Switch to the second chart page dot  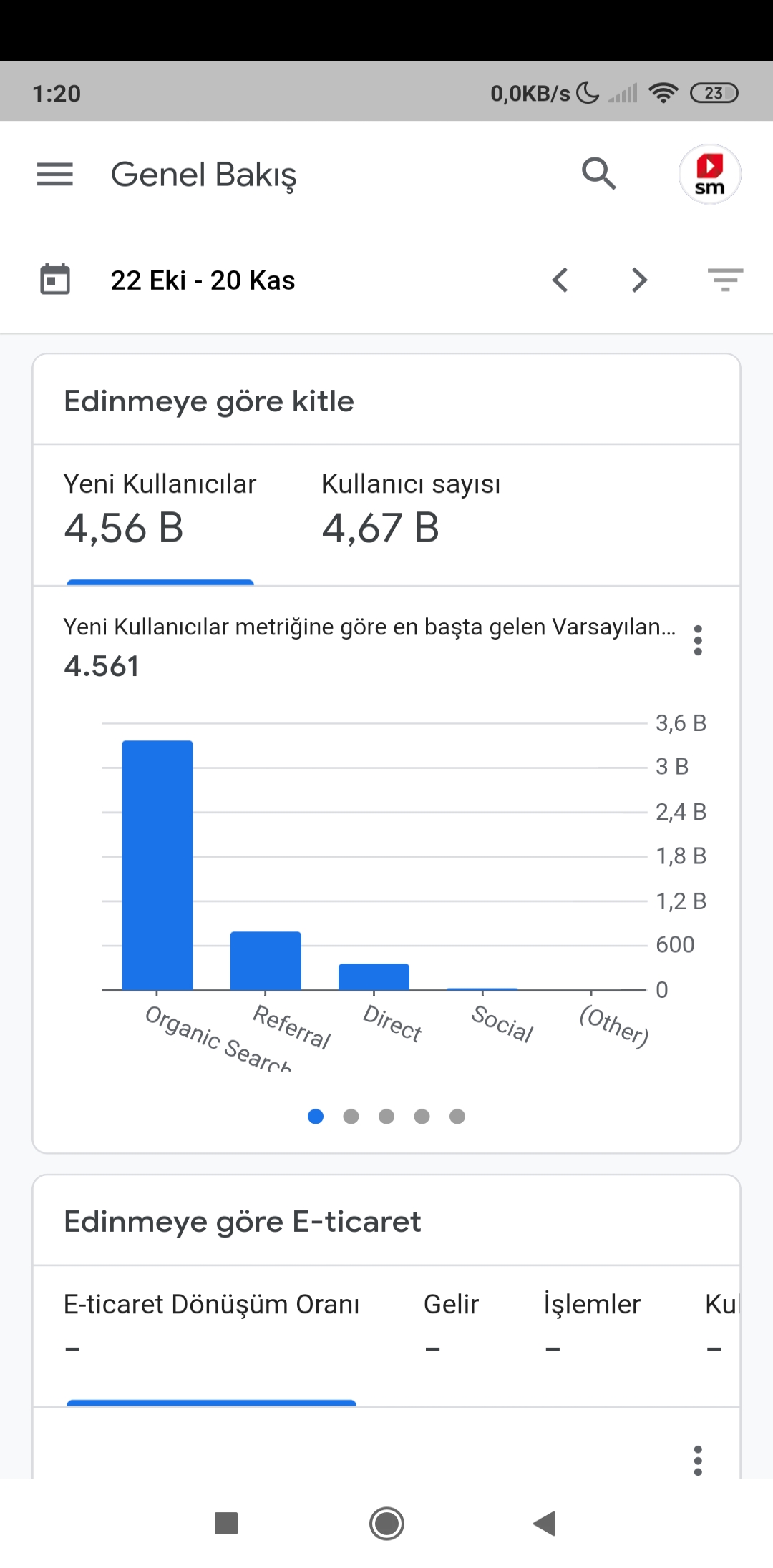[x=351, y=1117]
